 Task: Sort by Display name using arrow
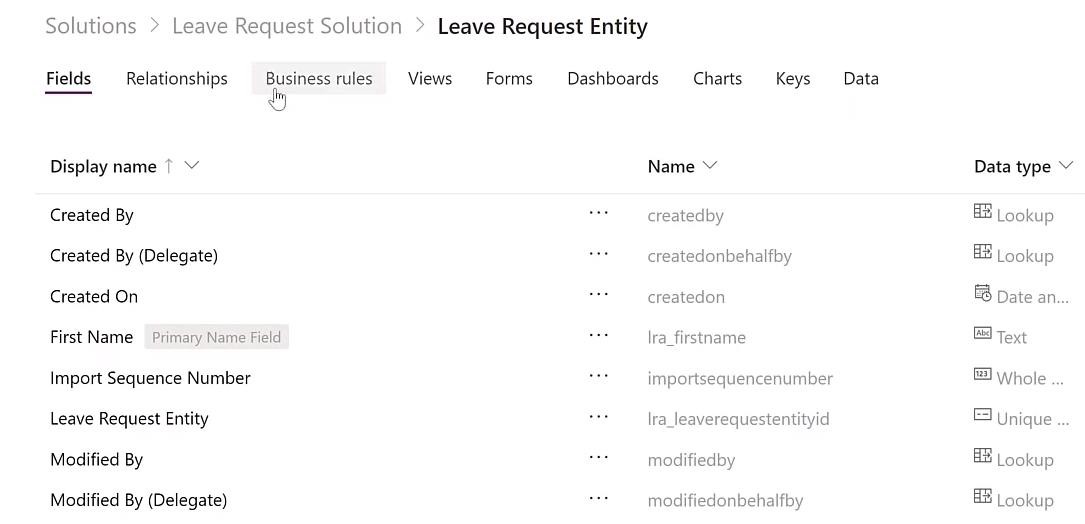coord(168,166)
